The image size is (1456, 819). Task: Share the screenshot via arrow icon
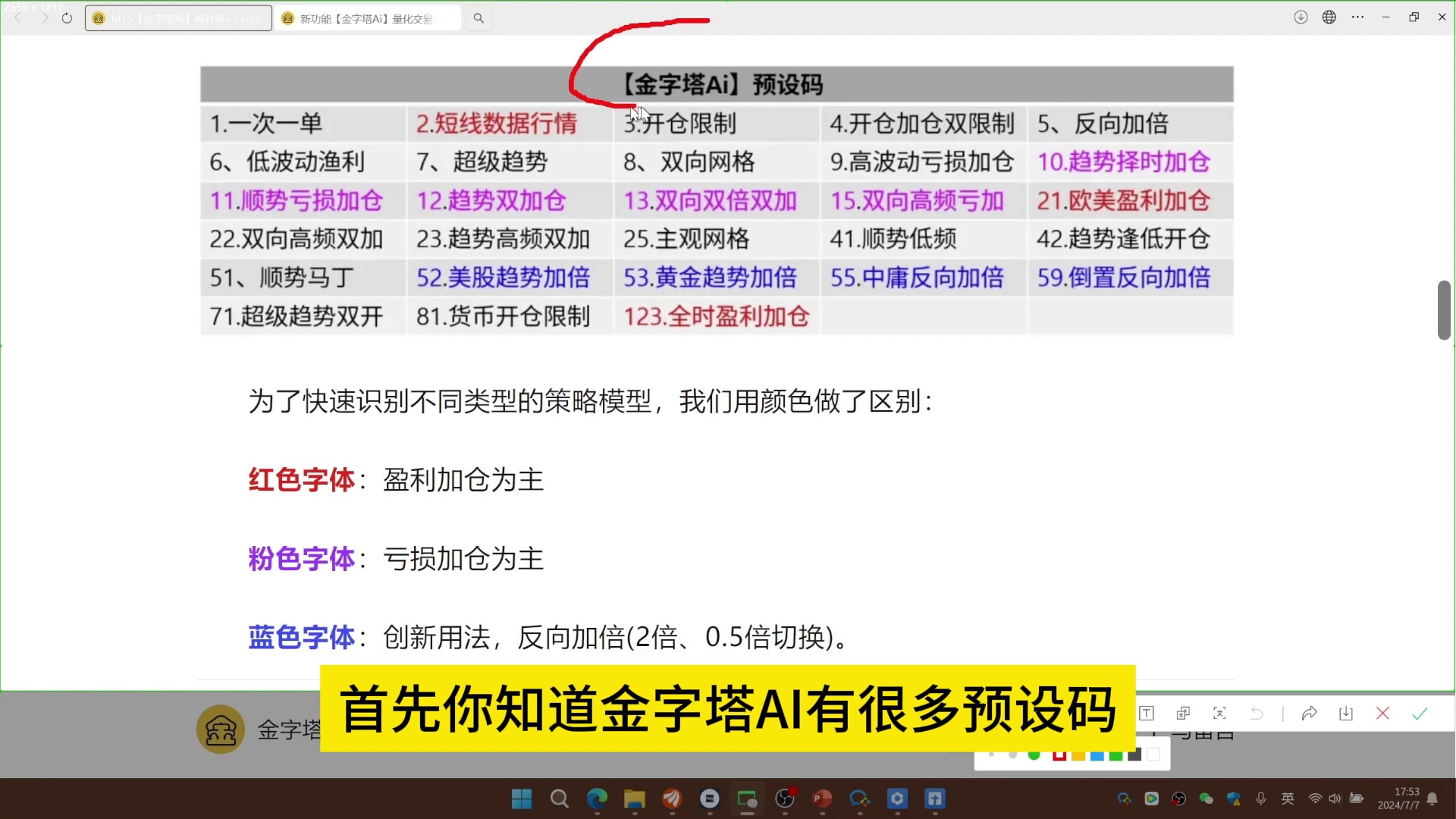point(1309,714)
